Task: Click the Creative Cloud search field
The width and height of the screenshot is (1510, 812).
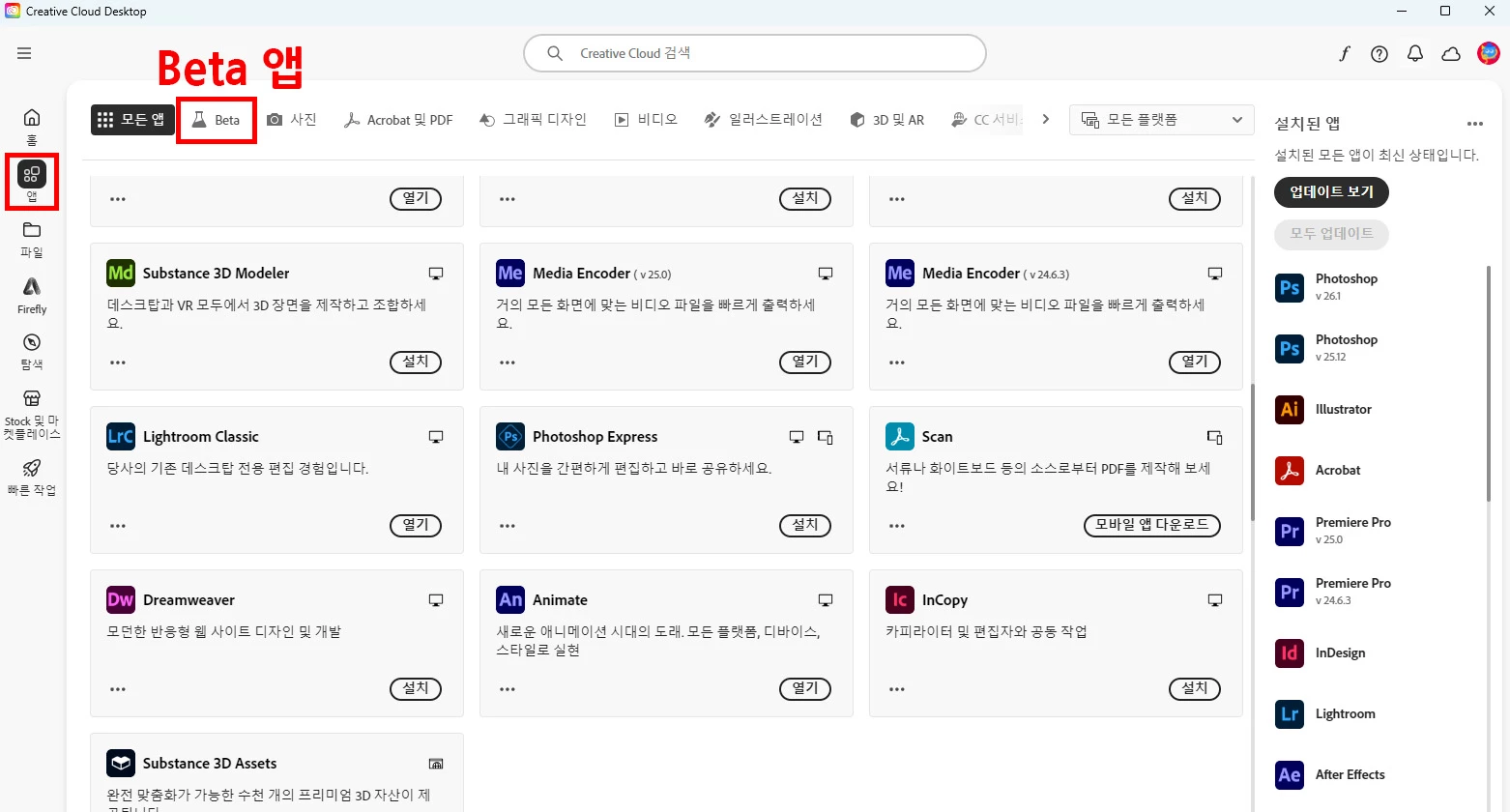Action: (x=755, y=53)
